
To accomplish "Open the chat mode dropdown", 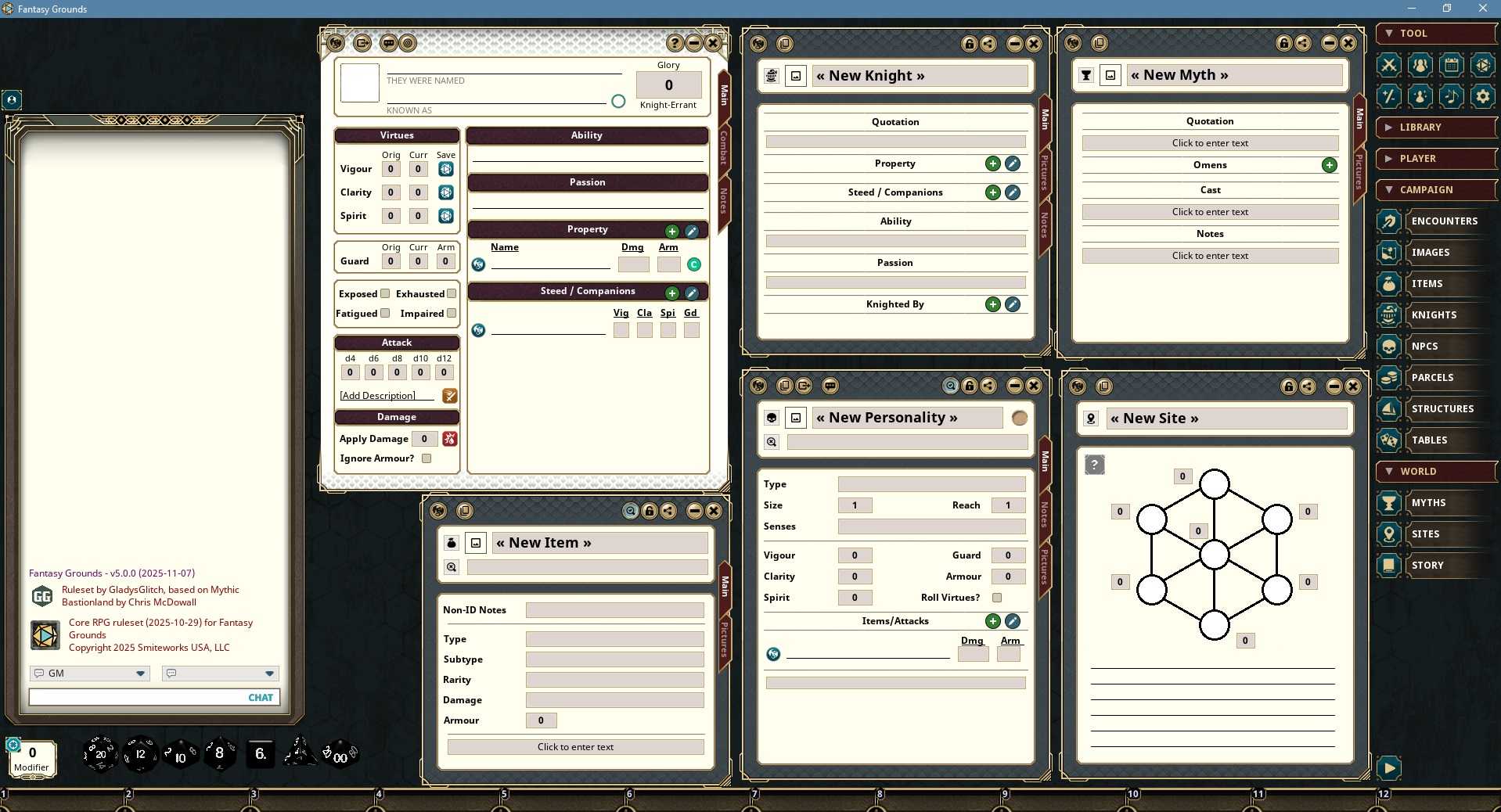I will (220, 674).
